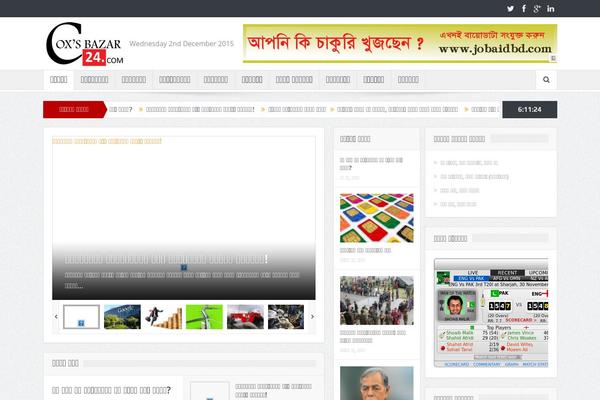600x400 pixels.
Task: Open the LinkedIn social icon
Action: click(551, 8)
